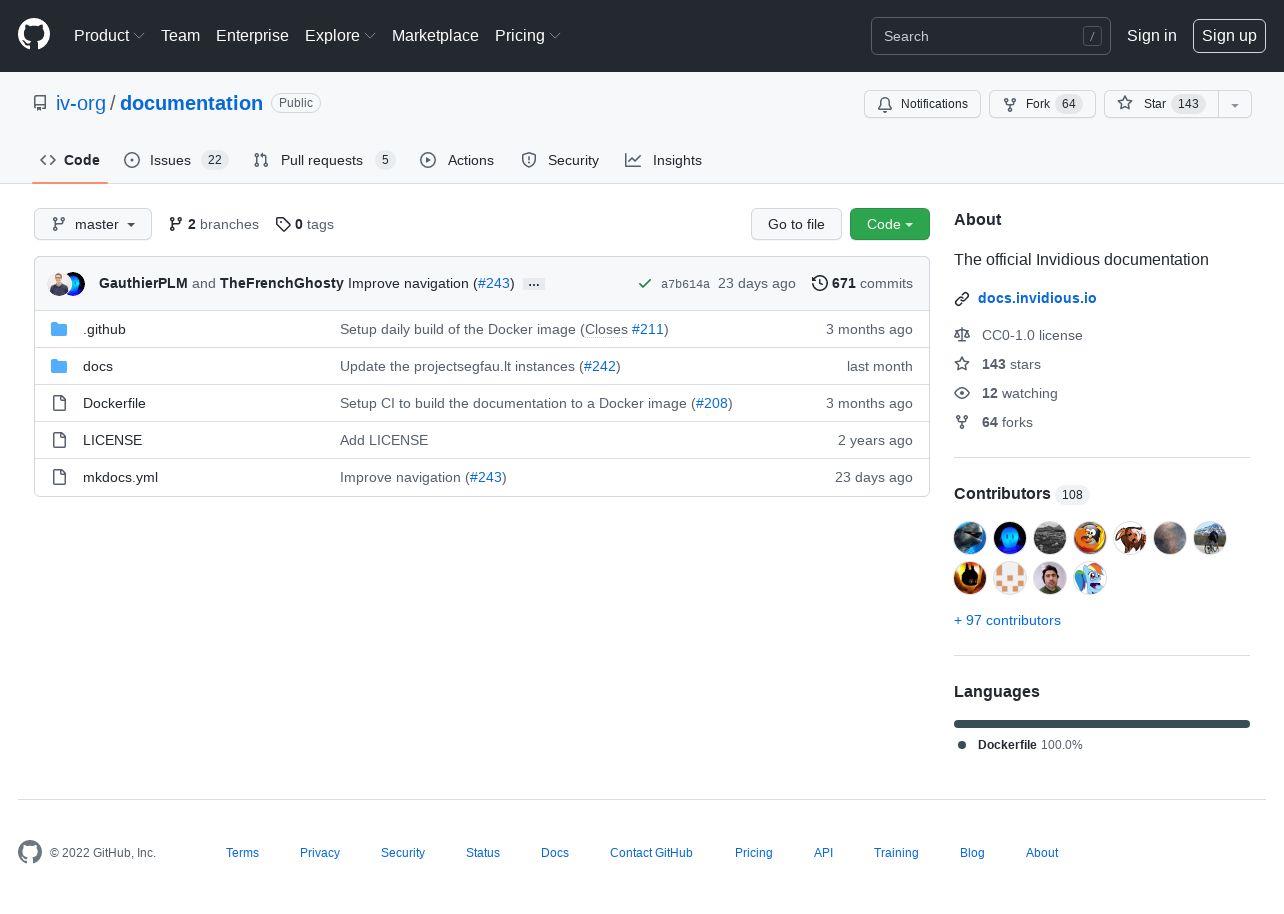The image size is (1284, 914).
Task: Switch to the Issues tab
Action: tap(176, 160)
